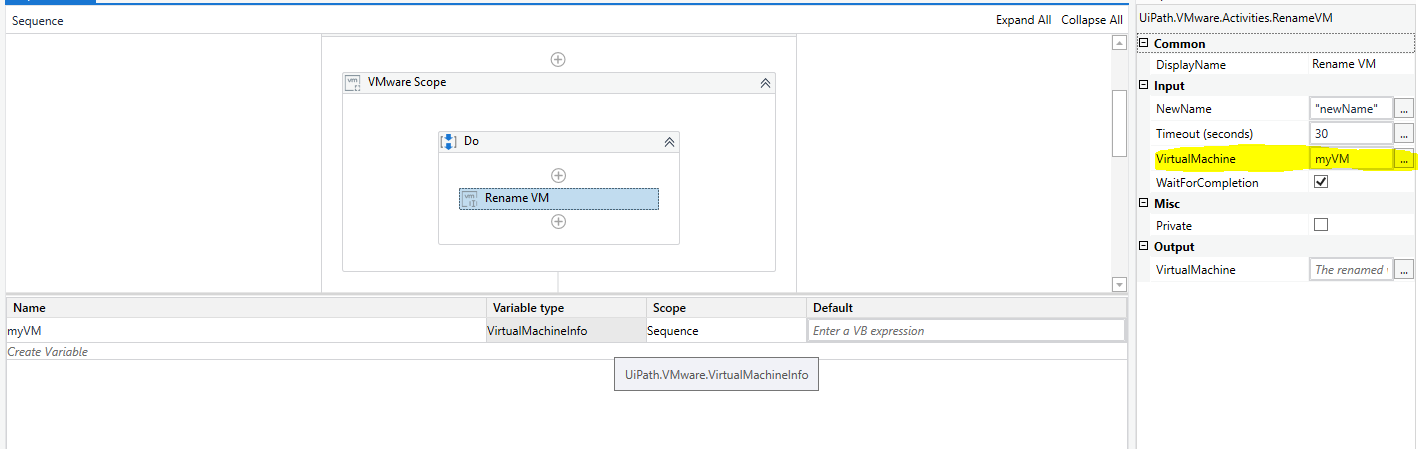Click the Rename VM activity icon

[x=470, y=198]
